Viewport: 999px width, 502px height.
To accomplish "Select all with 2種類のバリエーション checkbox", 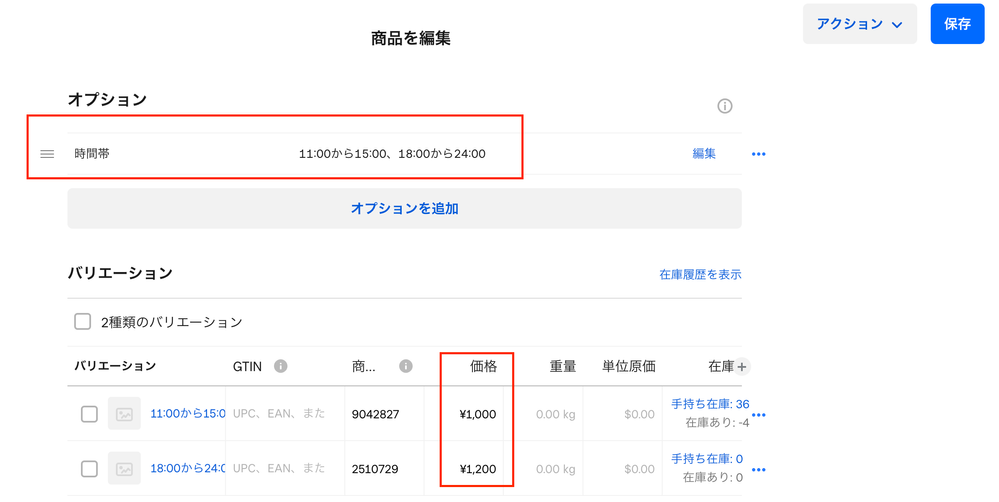I will click(x=83, y=322).
